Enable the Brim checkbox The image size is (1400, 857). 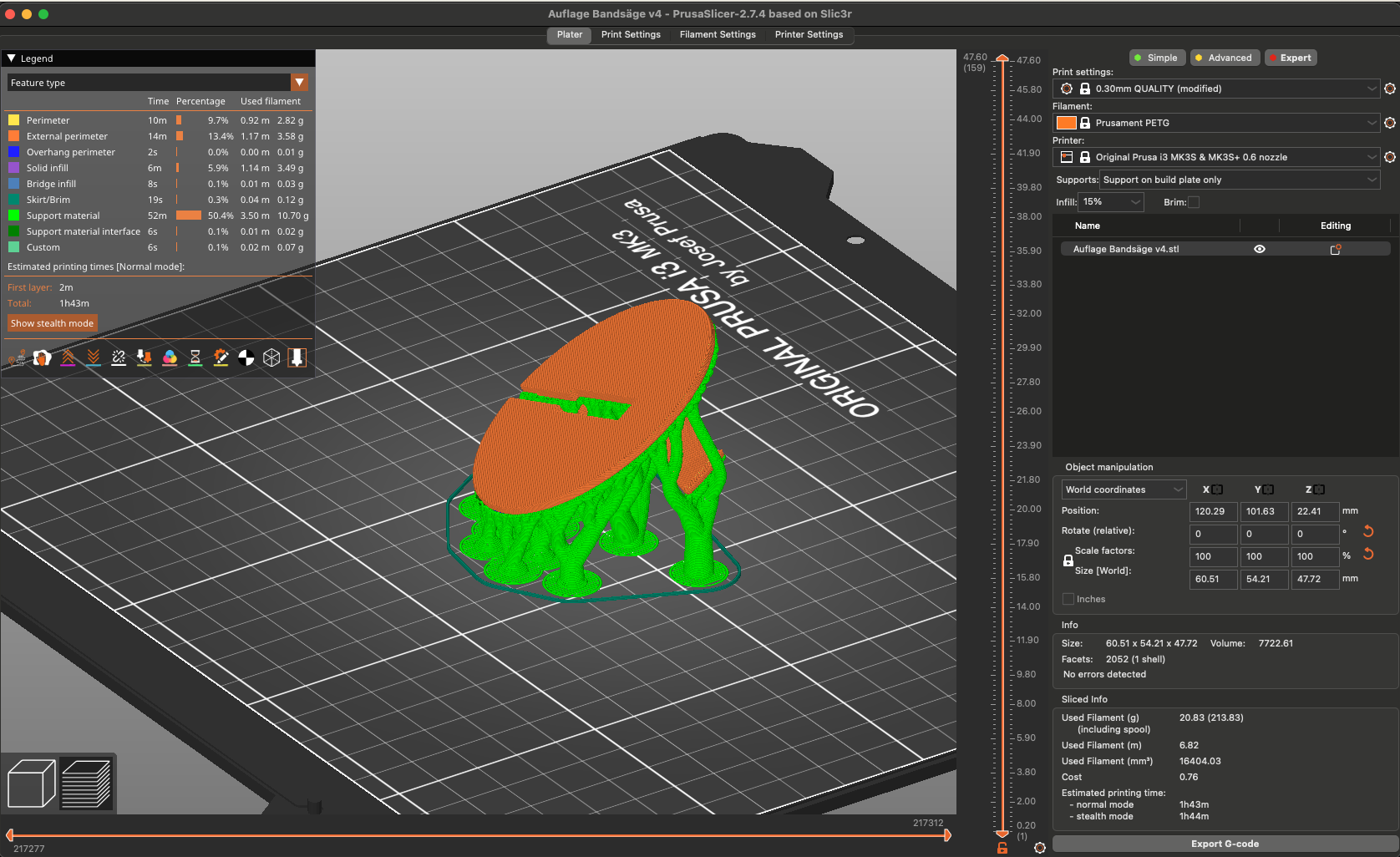[x=1194, y=202]
